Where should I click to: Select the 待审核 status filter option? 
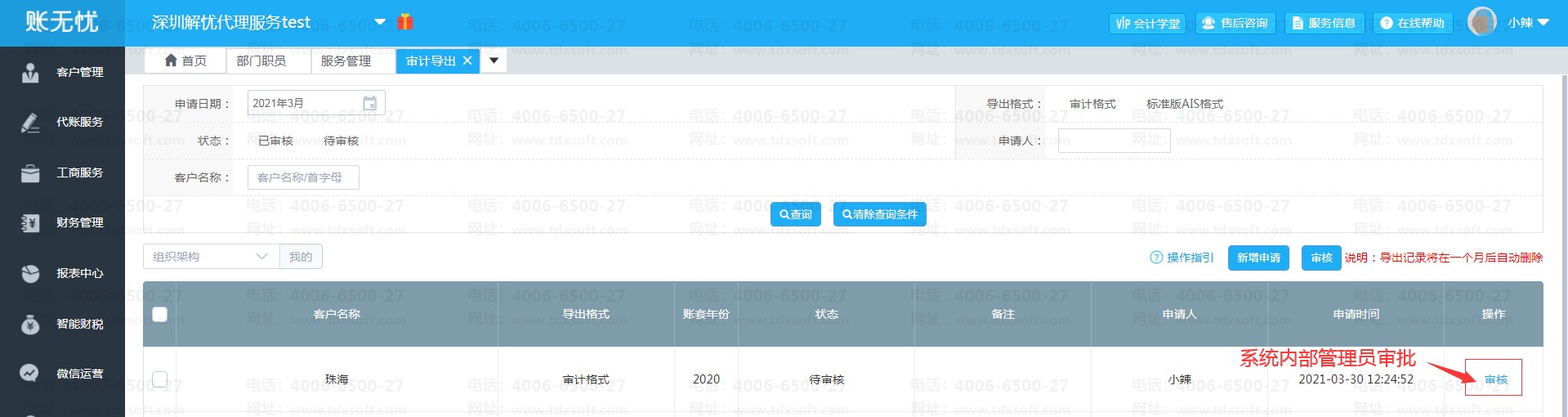click(341, 141)
